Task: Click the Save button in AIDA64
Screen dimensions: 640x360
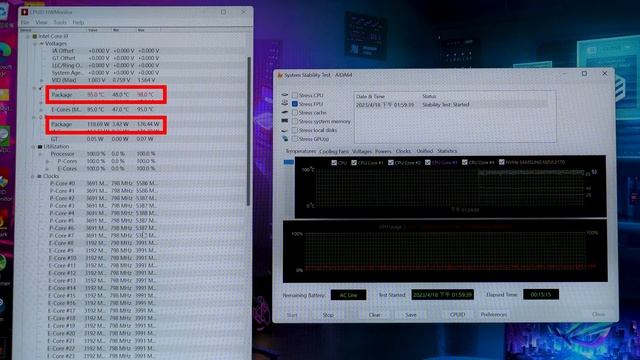Action: 411,315
